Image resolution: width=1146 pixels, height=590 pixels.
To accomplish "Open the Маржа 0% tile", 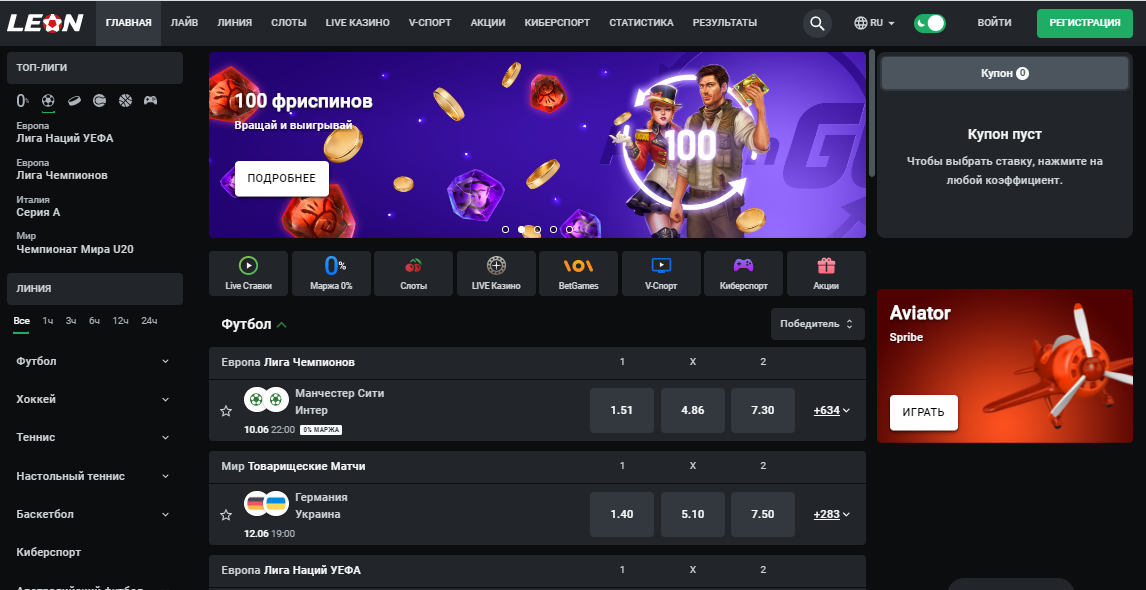I will pos(331,273).
